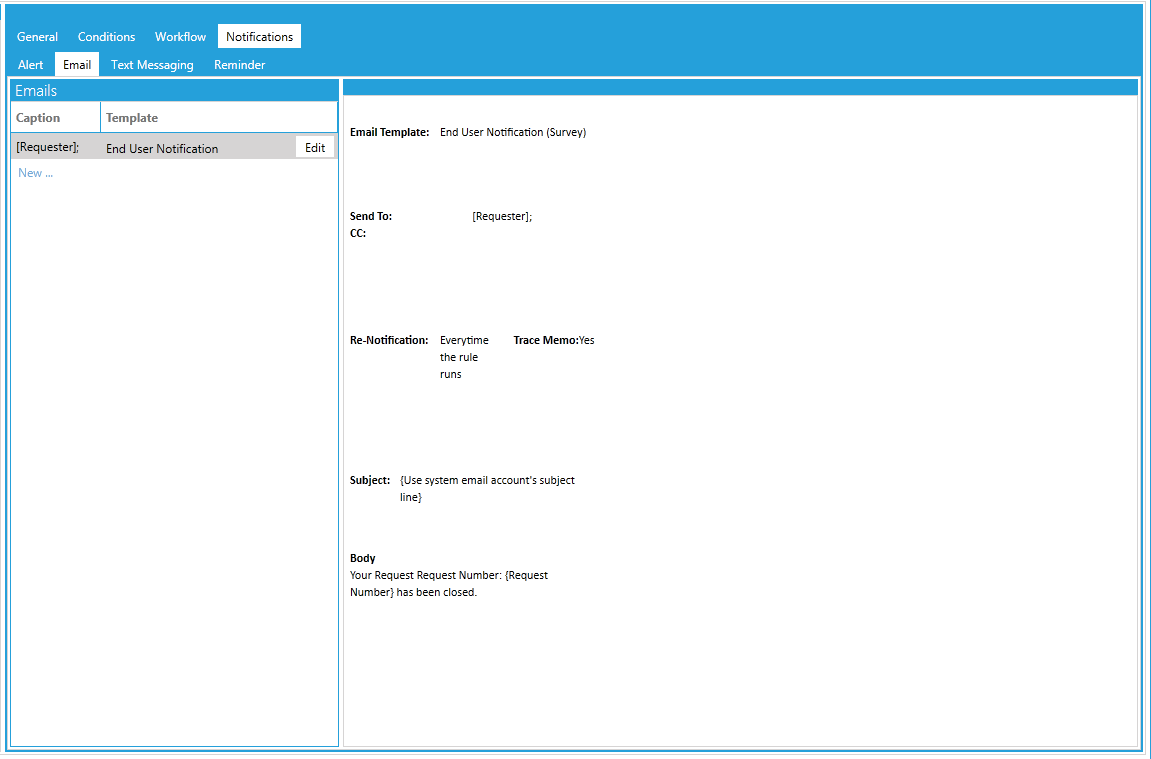Go to the Alert sub-tab

pos(31,65)
